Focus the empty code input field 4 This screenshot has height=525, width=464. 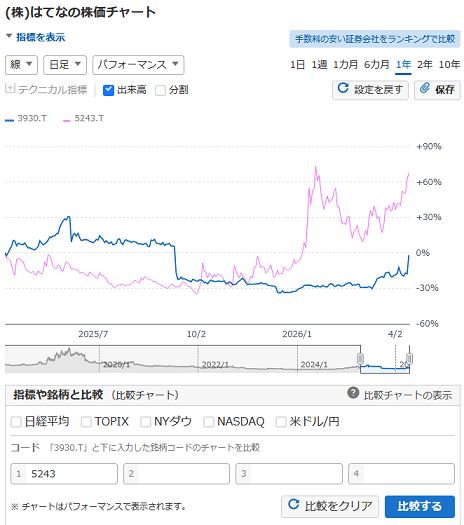tap(401, 474)
